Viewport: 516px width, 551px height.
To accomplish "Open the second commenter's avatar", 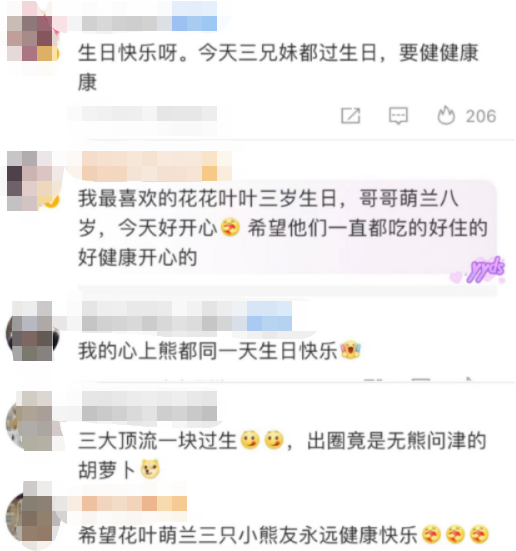I will point(32,181).
